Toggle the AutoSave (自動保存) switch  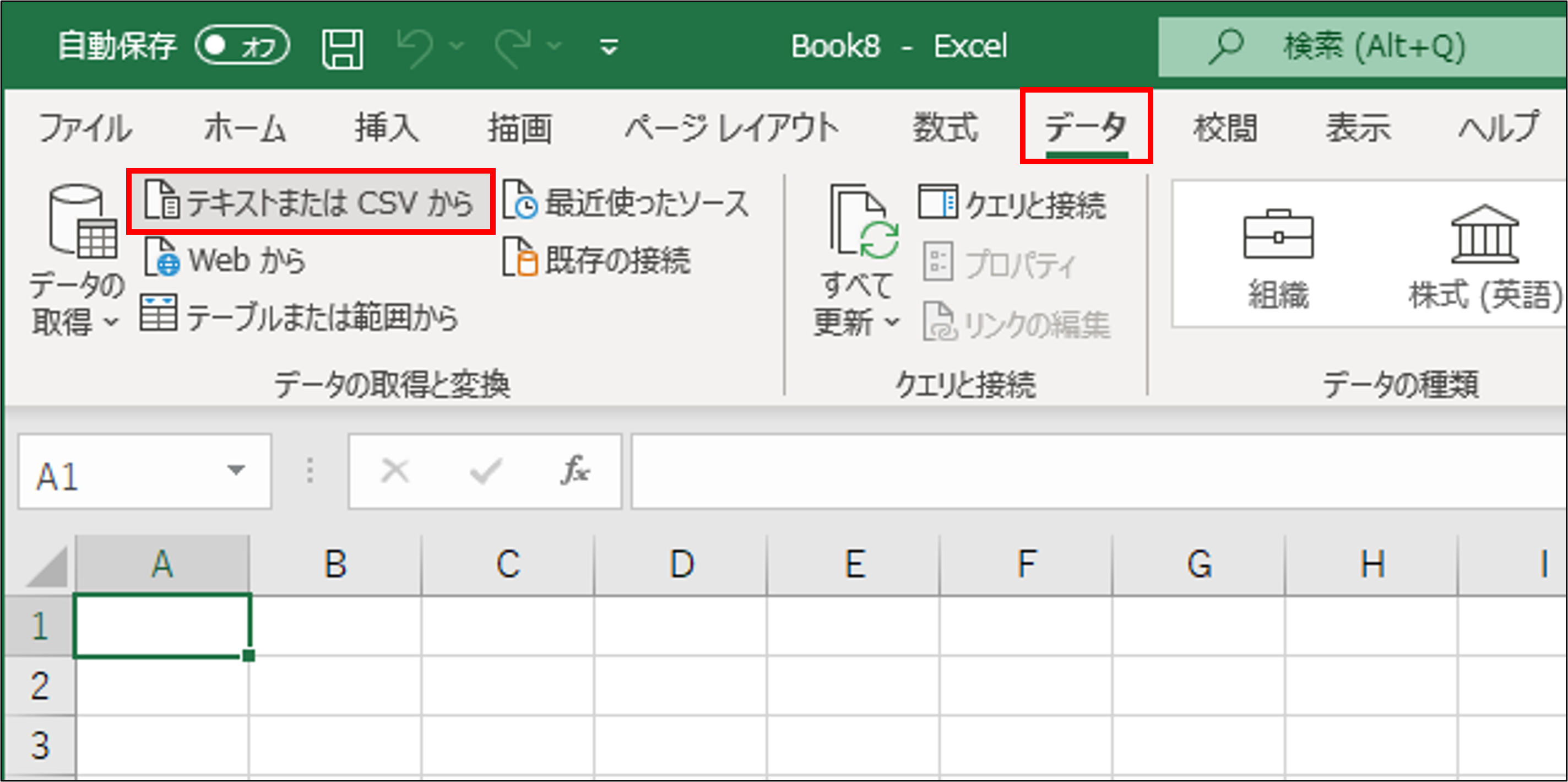coord(242,46)
